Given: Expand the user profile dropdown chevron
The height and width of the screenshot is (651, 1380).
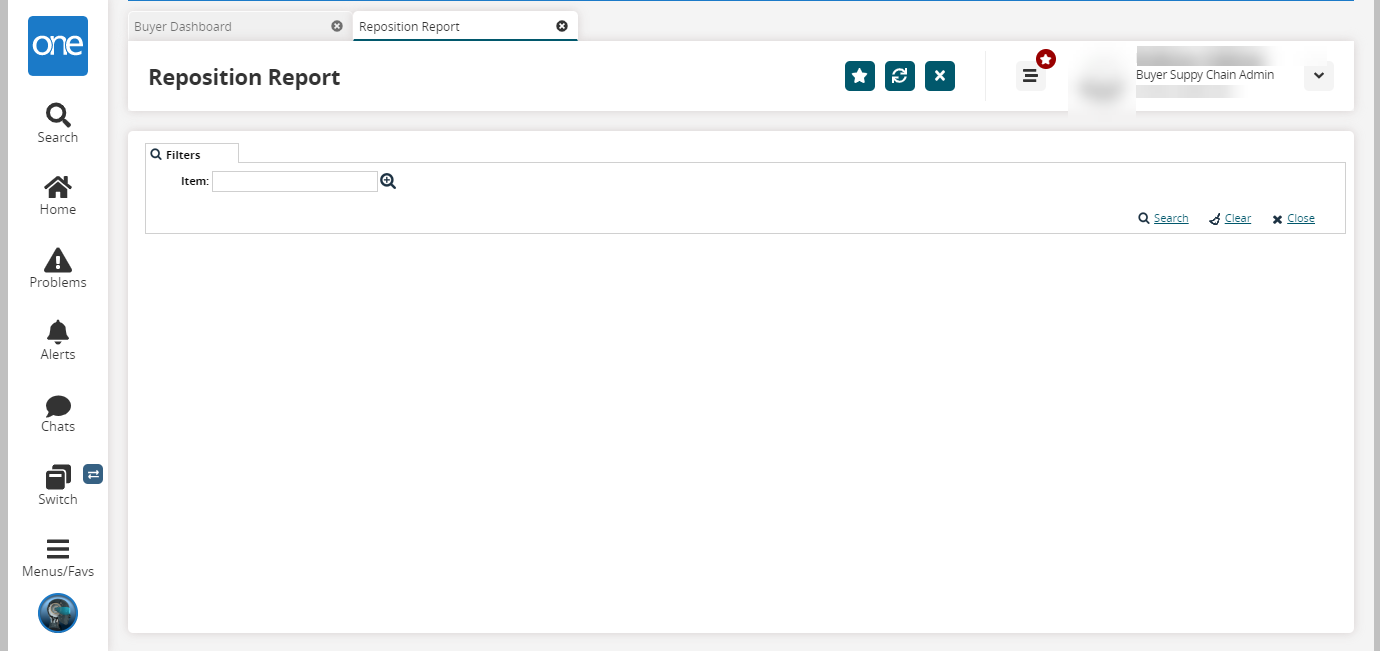Looking at the screenshot, I should tap(1319, 76).
